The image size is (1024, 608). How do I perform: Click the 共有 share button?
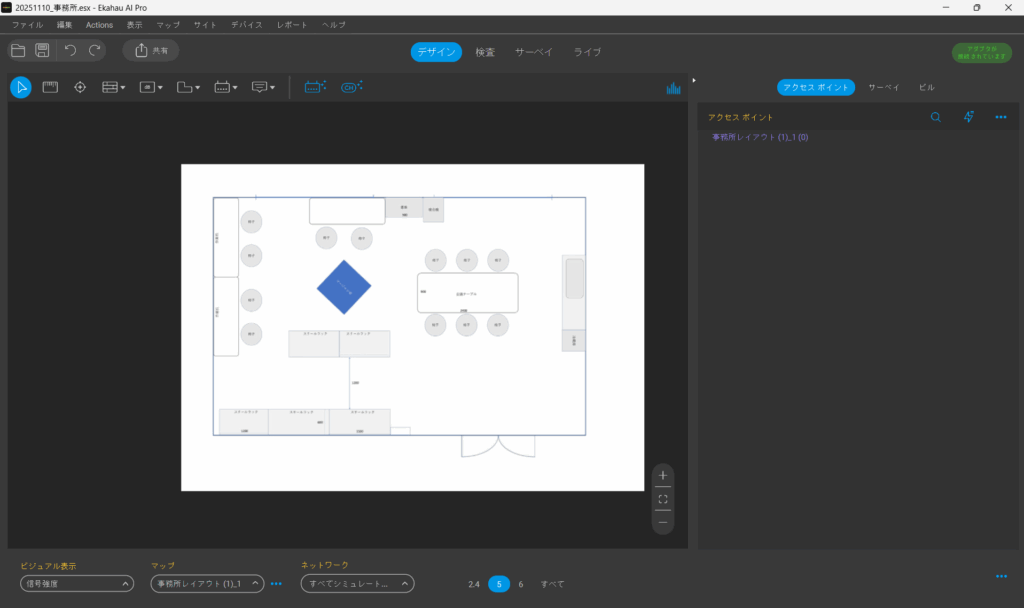151,50
